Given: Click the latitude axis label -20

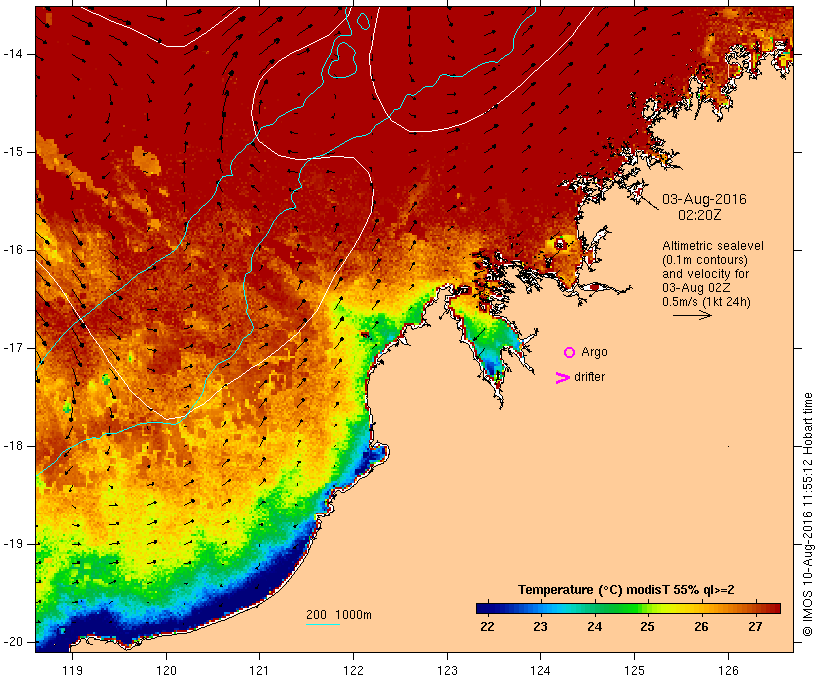Looking at the screenshot, I should coord(13,642).
